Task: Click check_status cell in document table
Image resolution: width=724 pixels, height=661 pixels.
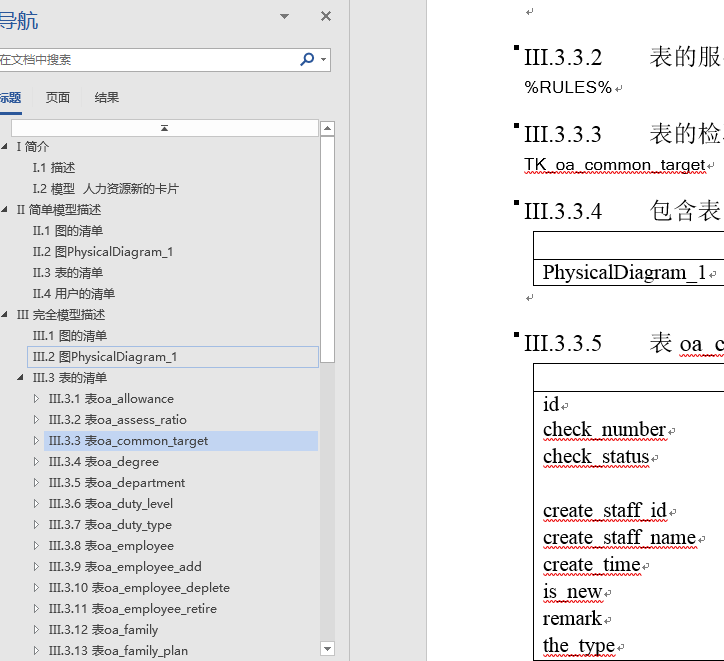Action: pyautogui.click(x=596, y=457)
